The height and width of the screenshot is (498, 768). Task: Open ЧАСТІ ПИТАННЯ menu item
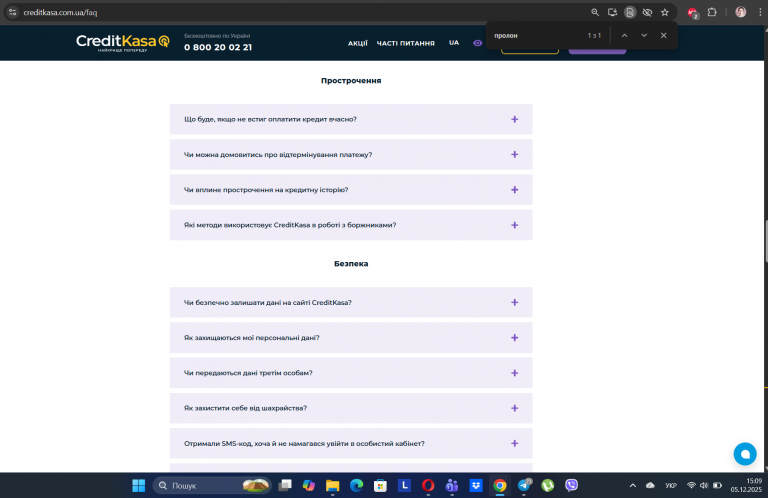point(406,43)
